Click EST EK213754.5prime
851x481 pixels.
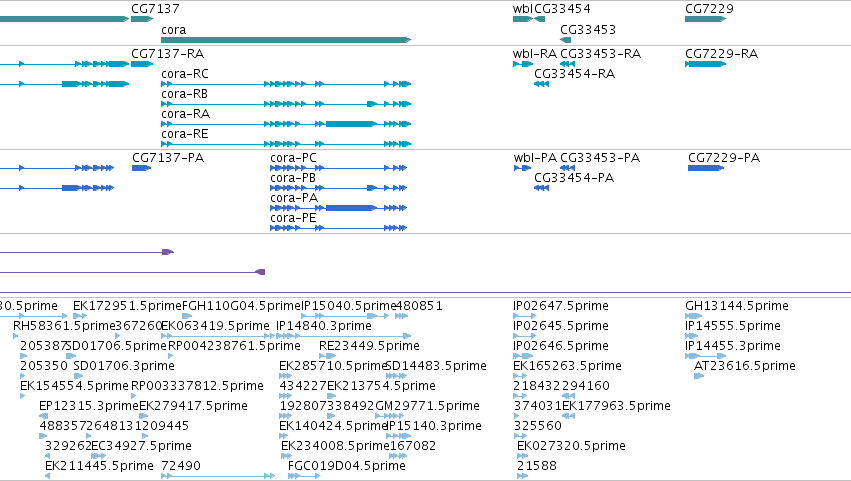381,387
